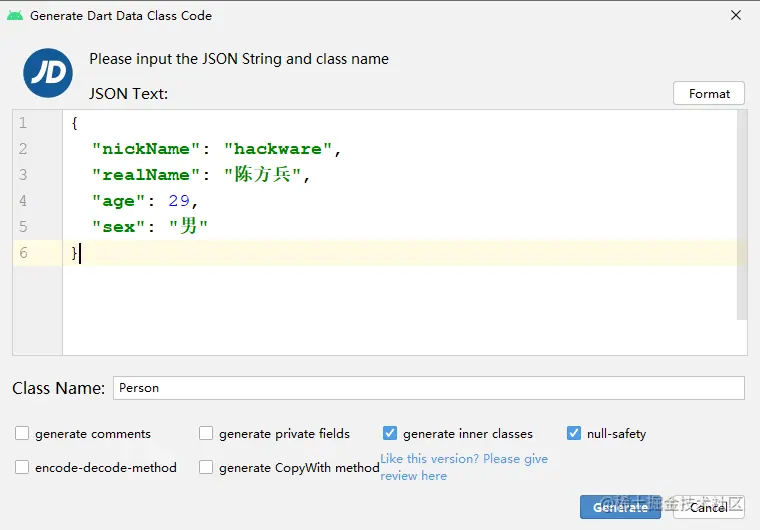The height and width of the screenshot is (530, 760).
Task: Uncheck generate inner classes
Action: (390, 433)
